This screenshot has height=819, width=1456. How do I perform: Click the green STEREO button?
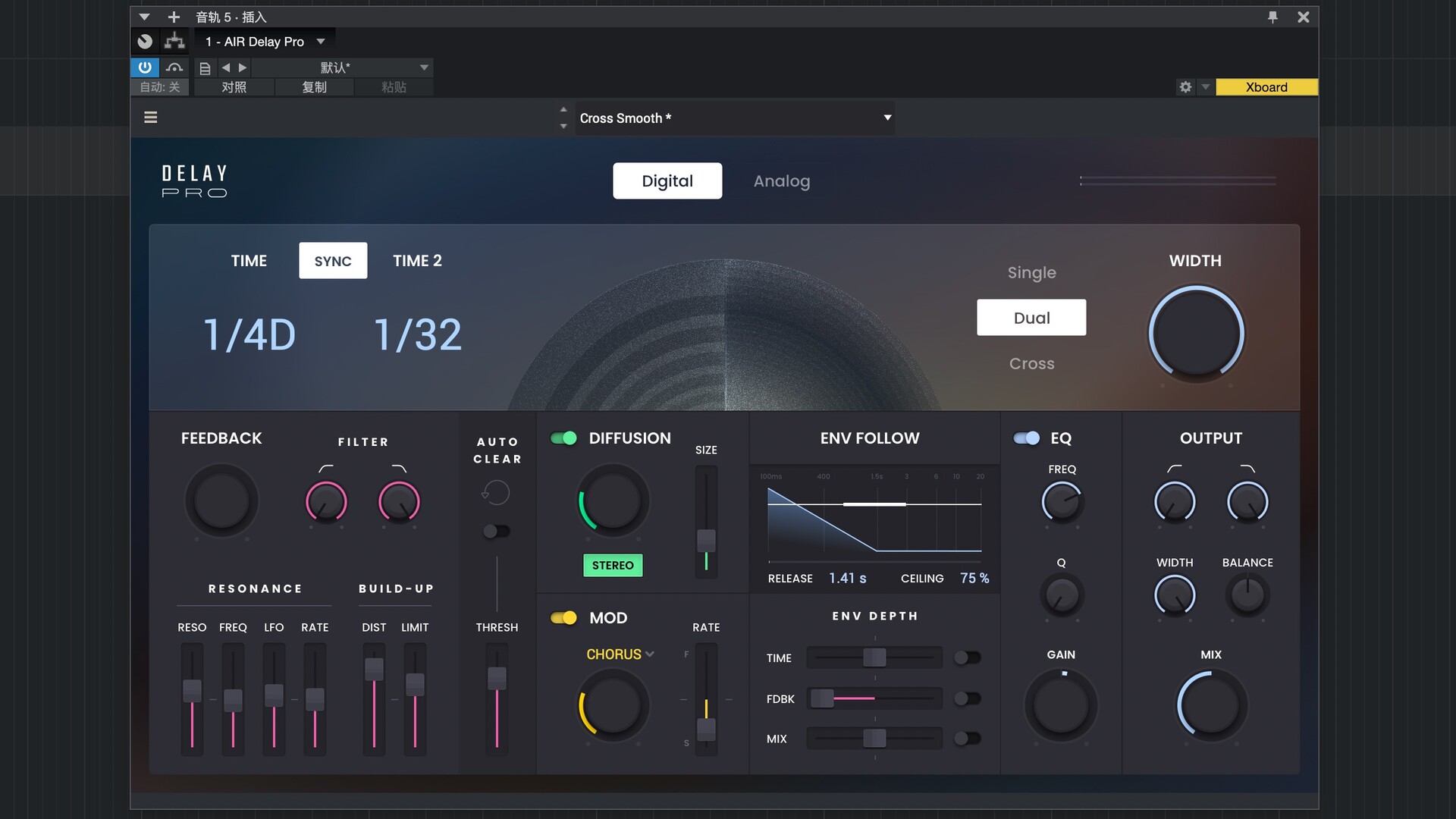613,566
